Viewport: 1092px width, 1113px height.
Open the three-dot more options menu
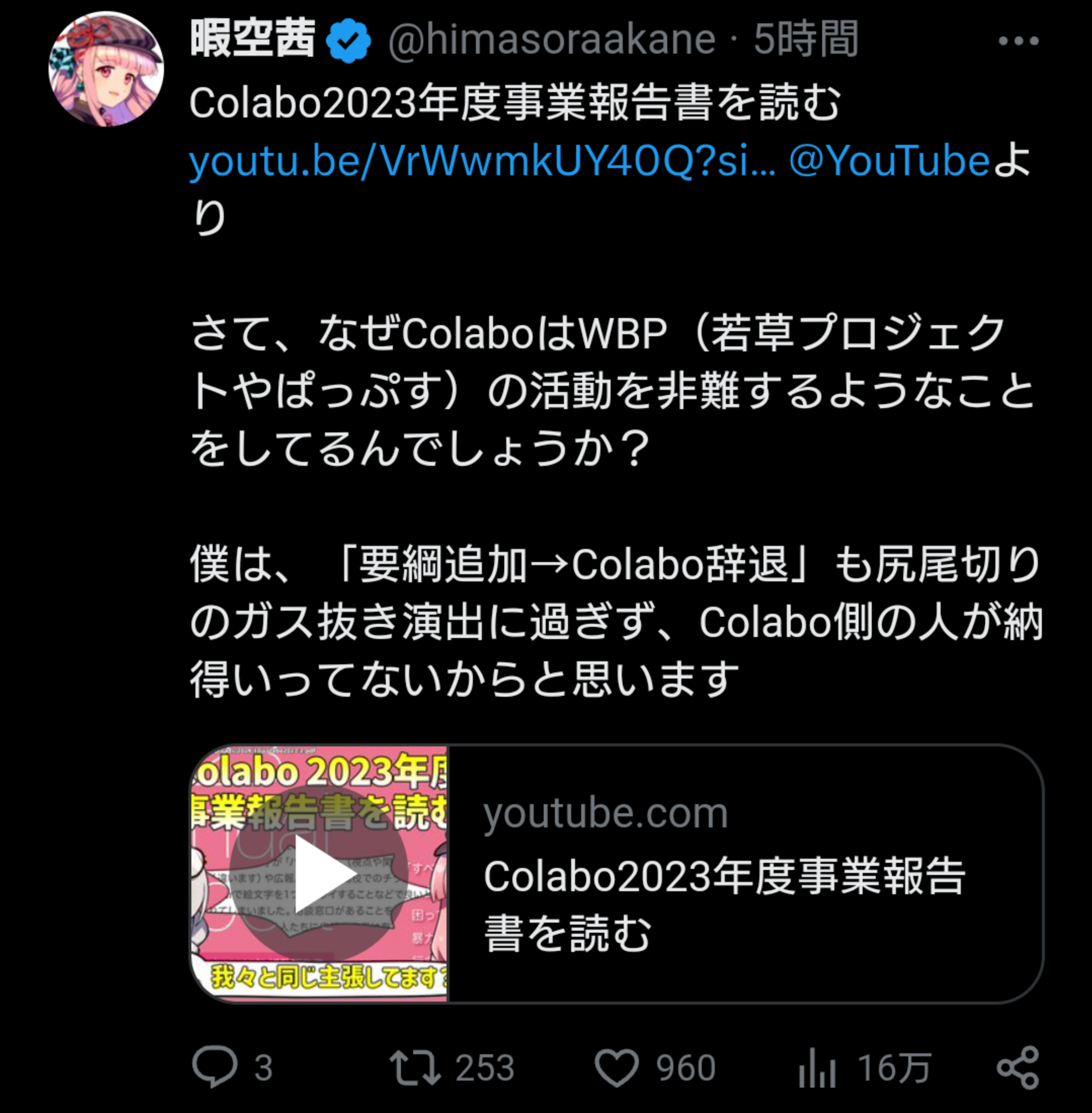point(1018,41)
